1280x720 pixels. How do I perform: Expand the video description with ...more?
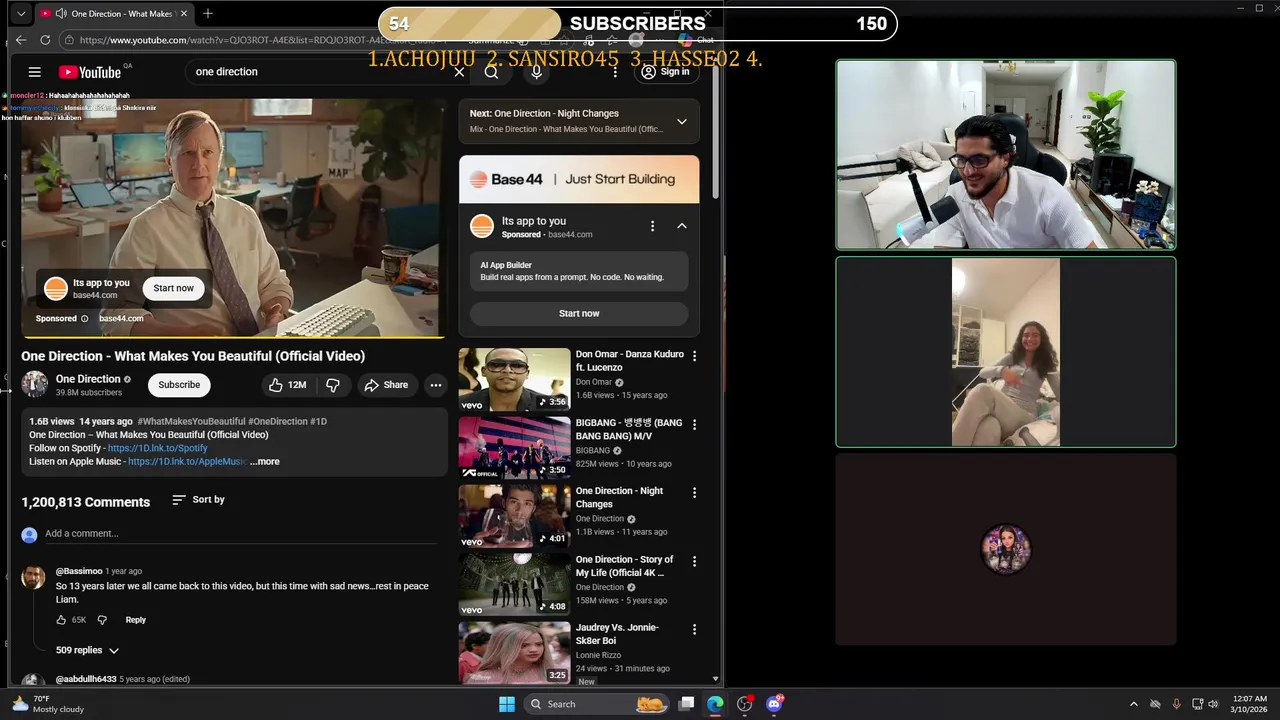pos(265,462)
